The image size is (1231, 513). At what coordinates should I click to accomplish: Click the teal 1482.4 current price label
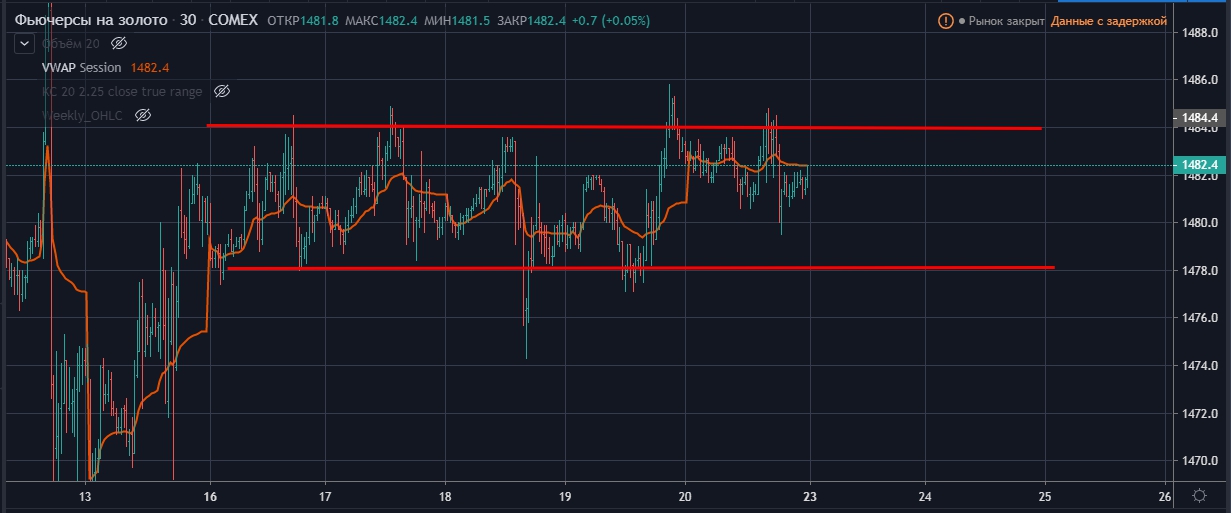click(1198, 165)
